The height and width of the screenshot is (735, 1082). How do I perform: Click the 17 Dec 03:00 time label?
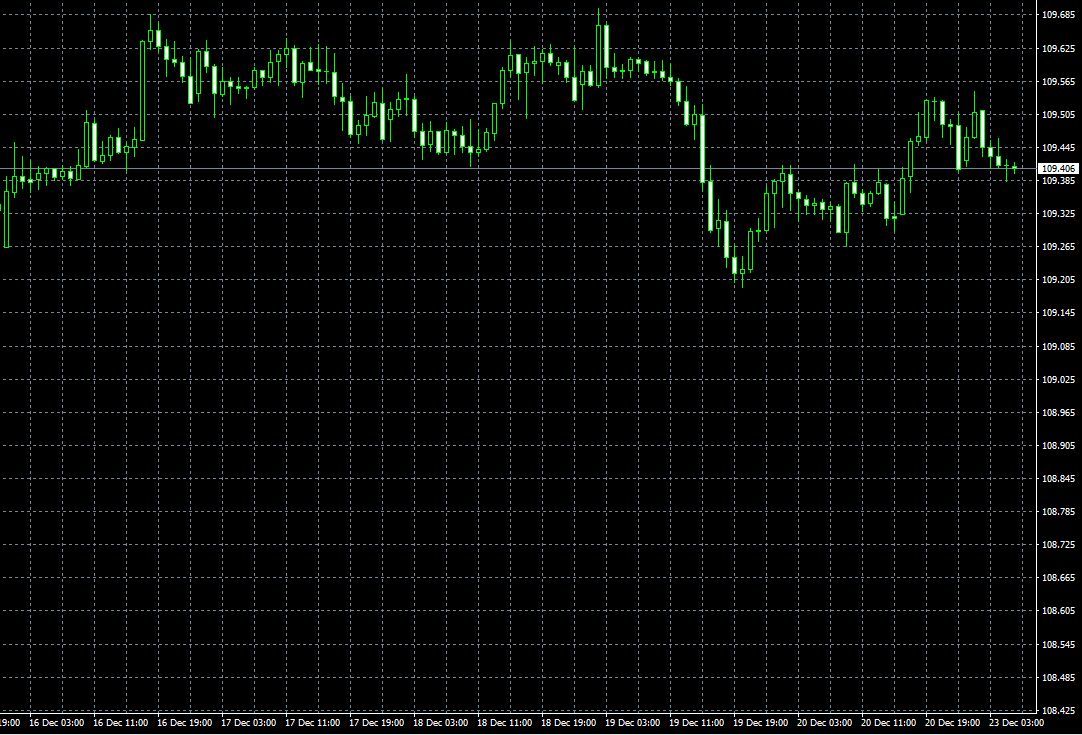[248, 723]
